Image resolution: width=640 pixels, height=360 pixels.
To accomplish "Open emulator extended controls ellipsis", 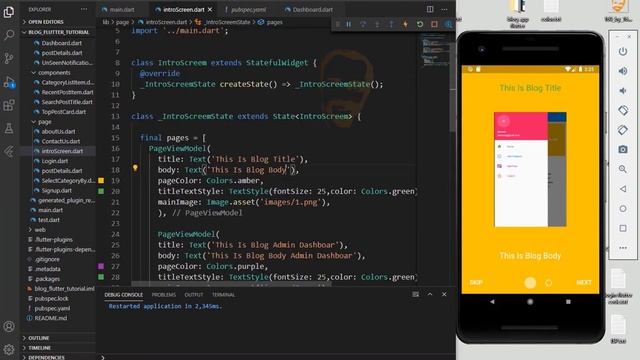I will [x=622, y=248].
